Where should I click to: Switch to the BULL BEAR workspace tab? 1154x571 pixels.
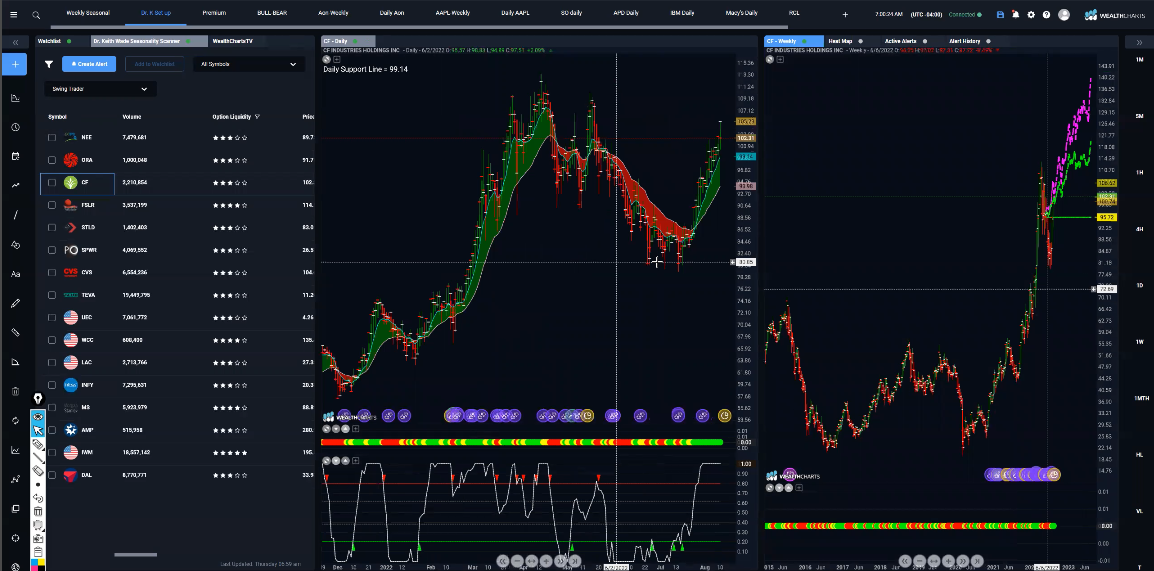point(272,13)
